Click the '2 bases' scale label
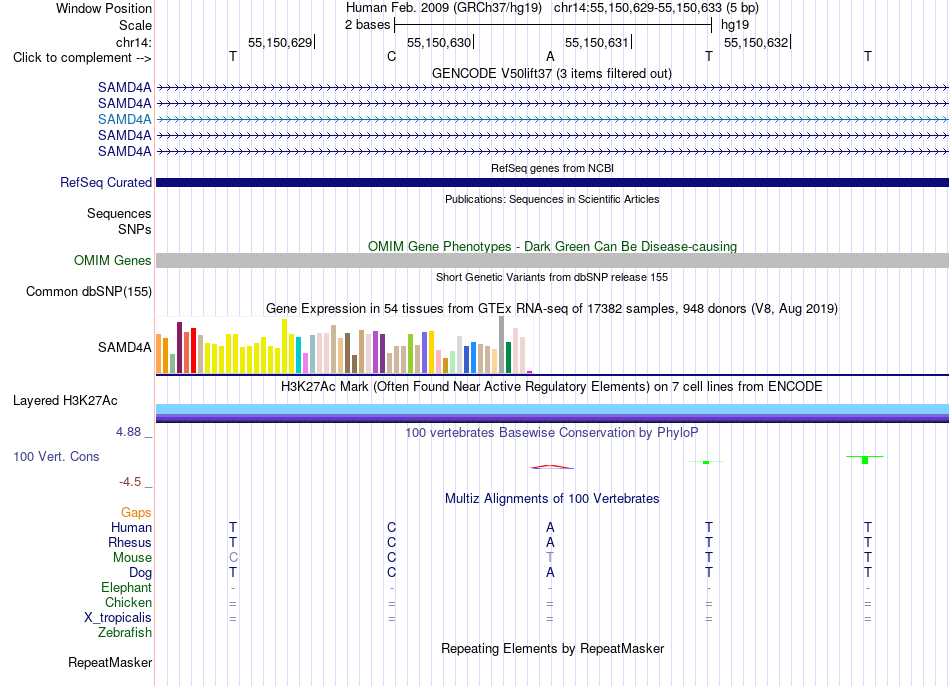This screenshot has width=950, height=686. (368, 25)
